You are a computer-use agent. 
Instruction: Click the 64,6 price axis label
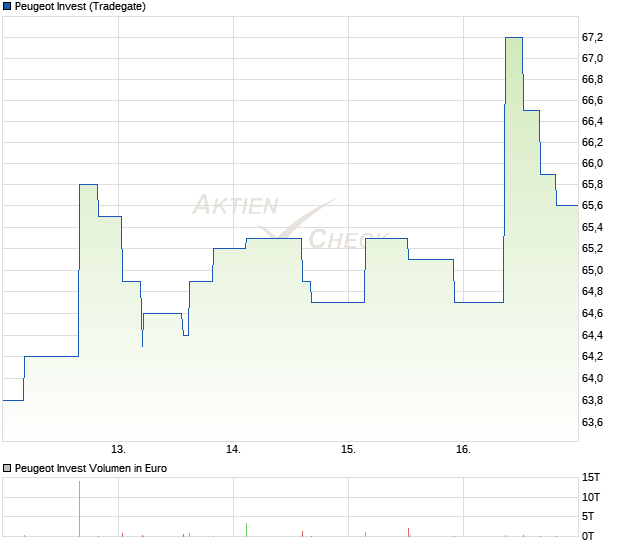[592, 313]
